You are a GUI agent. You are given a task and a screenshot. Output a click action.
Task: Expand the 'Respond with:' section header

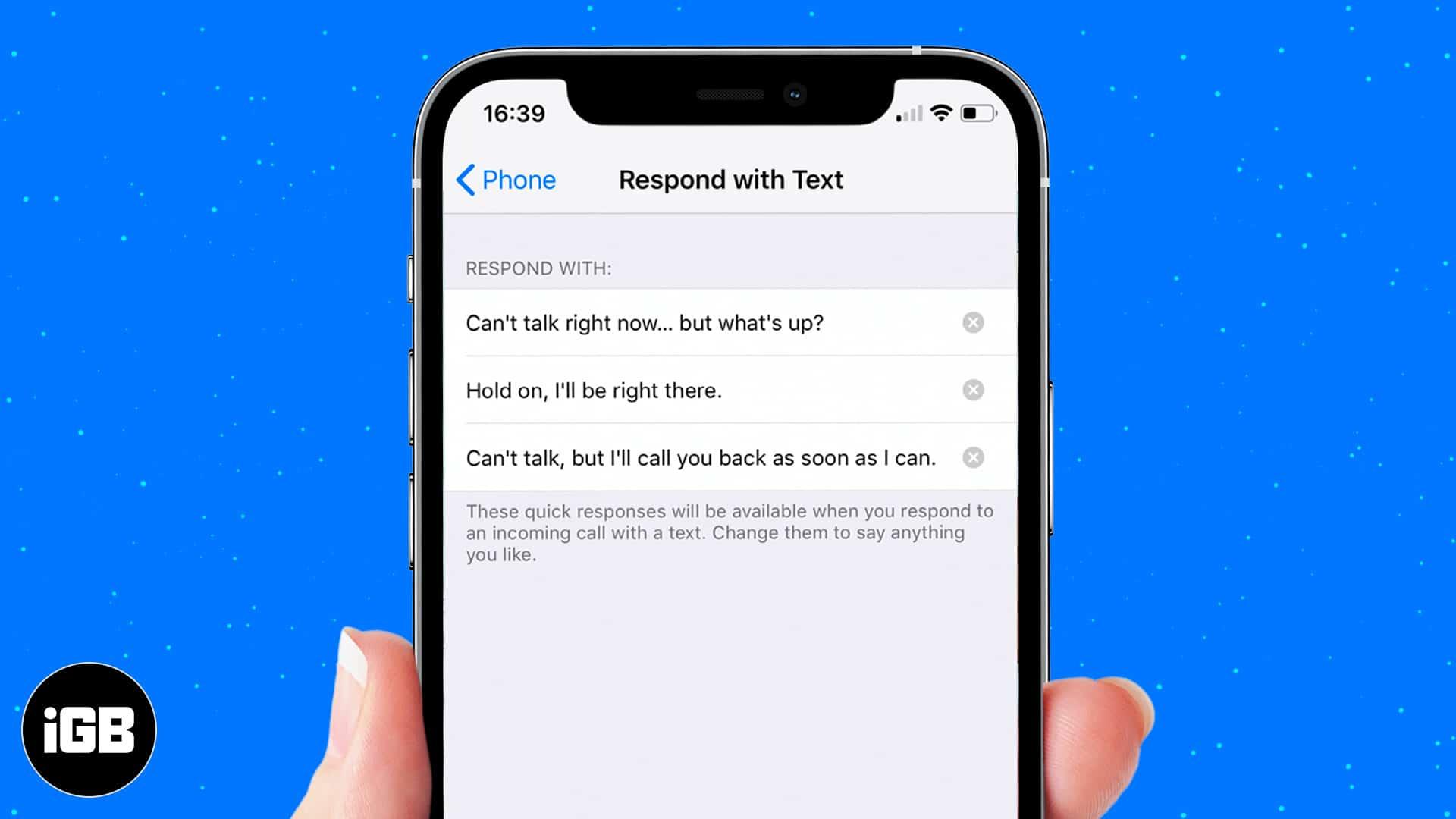coord(539,268)
